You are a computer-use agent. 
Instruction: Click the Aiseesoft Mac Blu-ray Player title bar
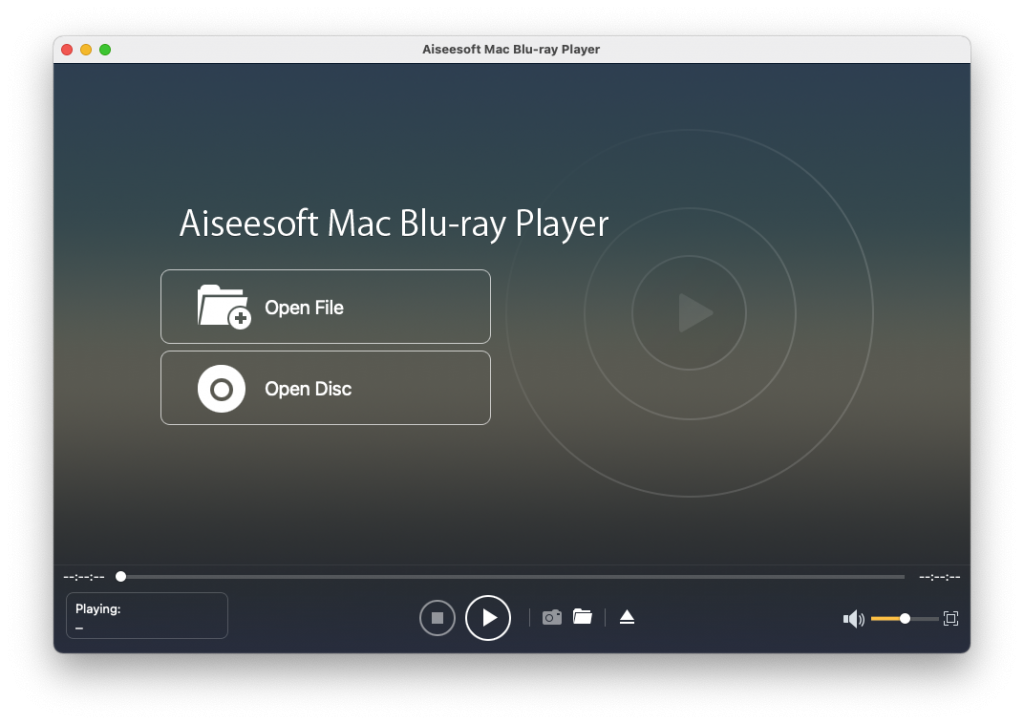(511, 50)
